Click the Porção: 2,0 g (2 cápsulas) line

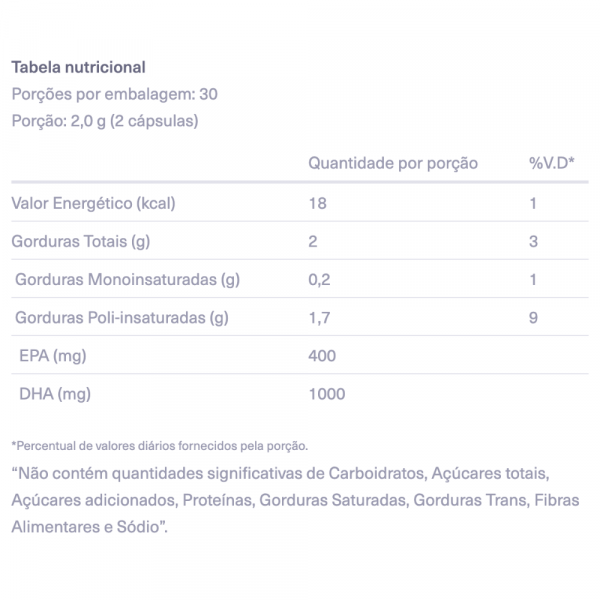(105, 121)
